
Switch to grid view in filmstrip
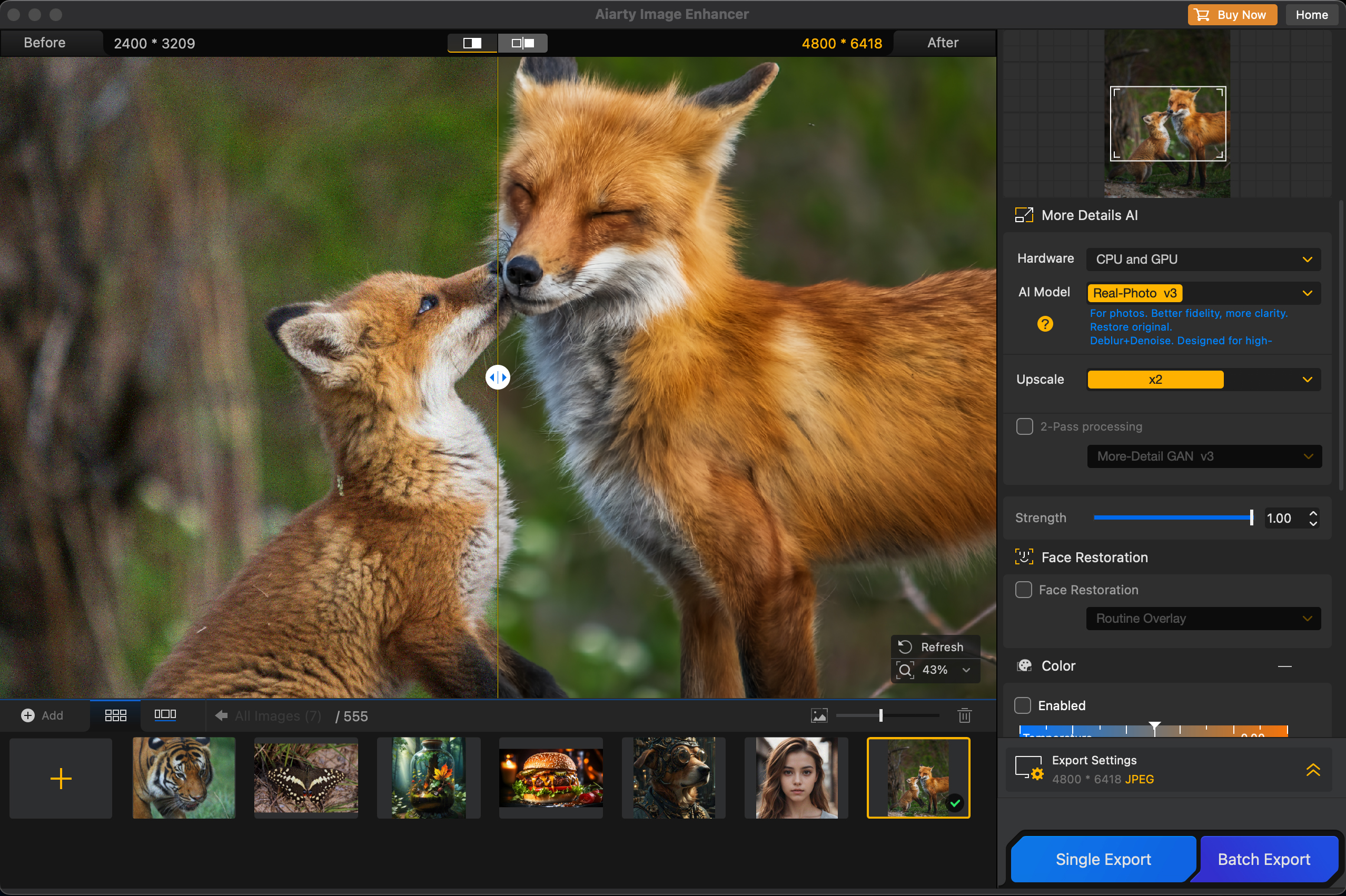click(x=115, y=714)
